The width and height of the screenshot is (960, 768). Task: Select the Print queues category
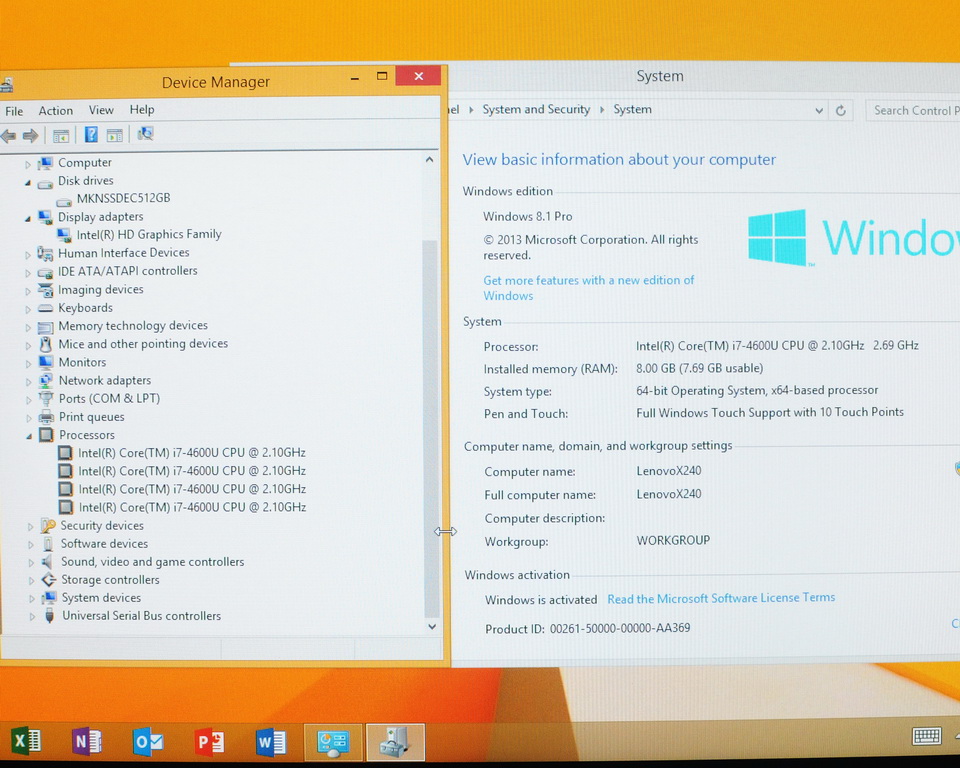click(91, 417)
